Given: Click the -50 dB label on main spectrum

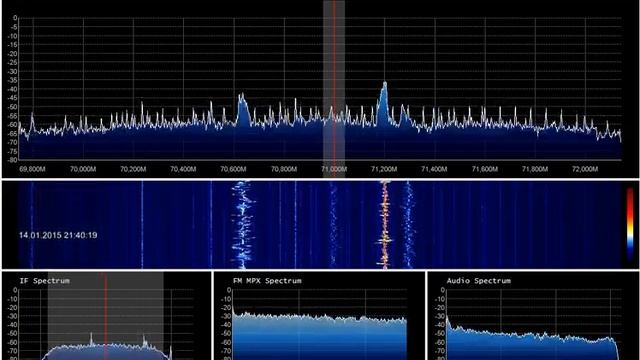Looking at the screenshot, I should pos(13,107).
